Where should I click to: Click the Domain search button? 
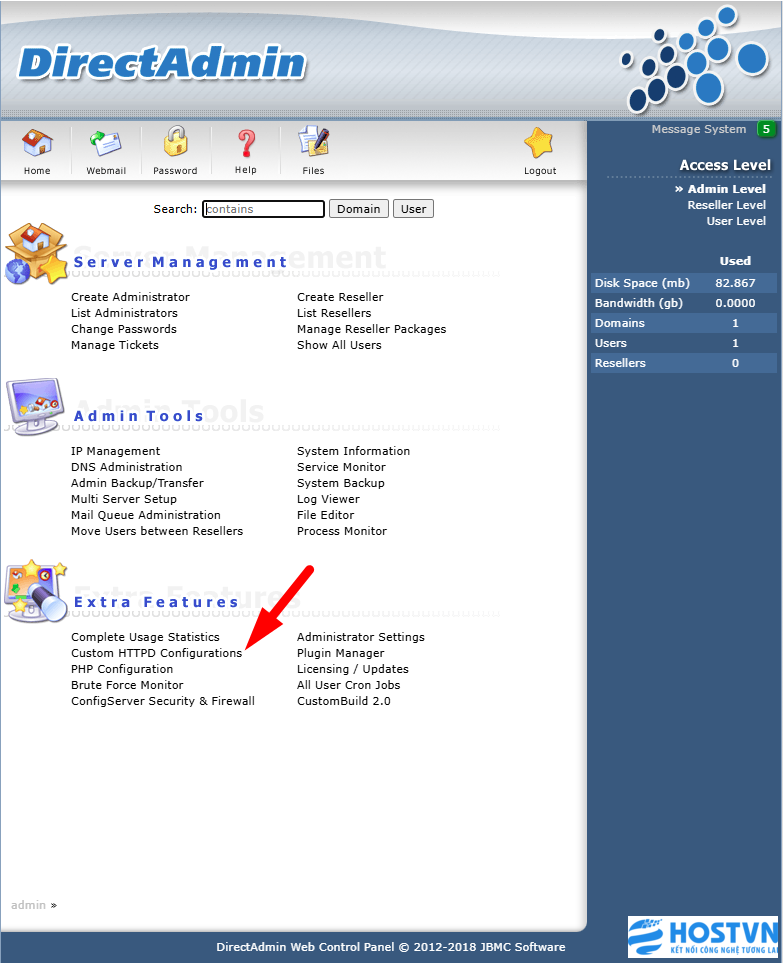coord(359,209)
